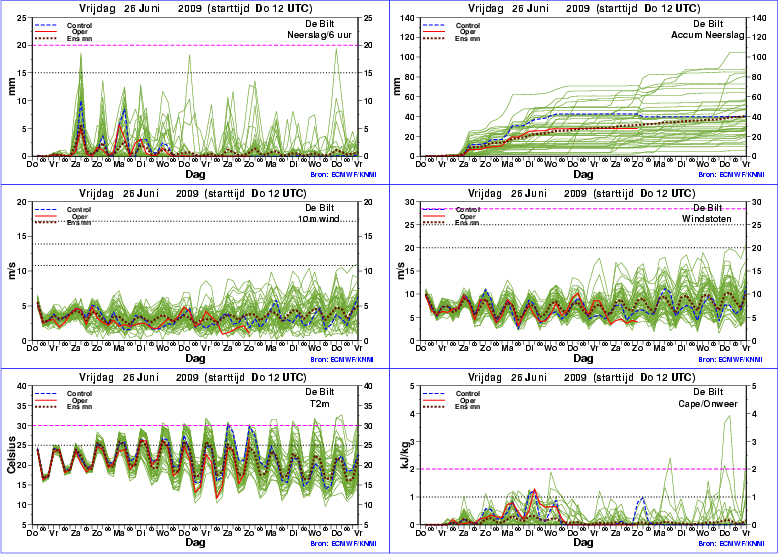Click 'De Bilt' label in Cape/Onweer chart
The width and height of the screenshot is (778, 554).
pyautogui.click(x=708, y=392)
